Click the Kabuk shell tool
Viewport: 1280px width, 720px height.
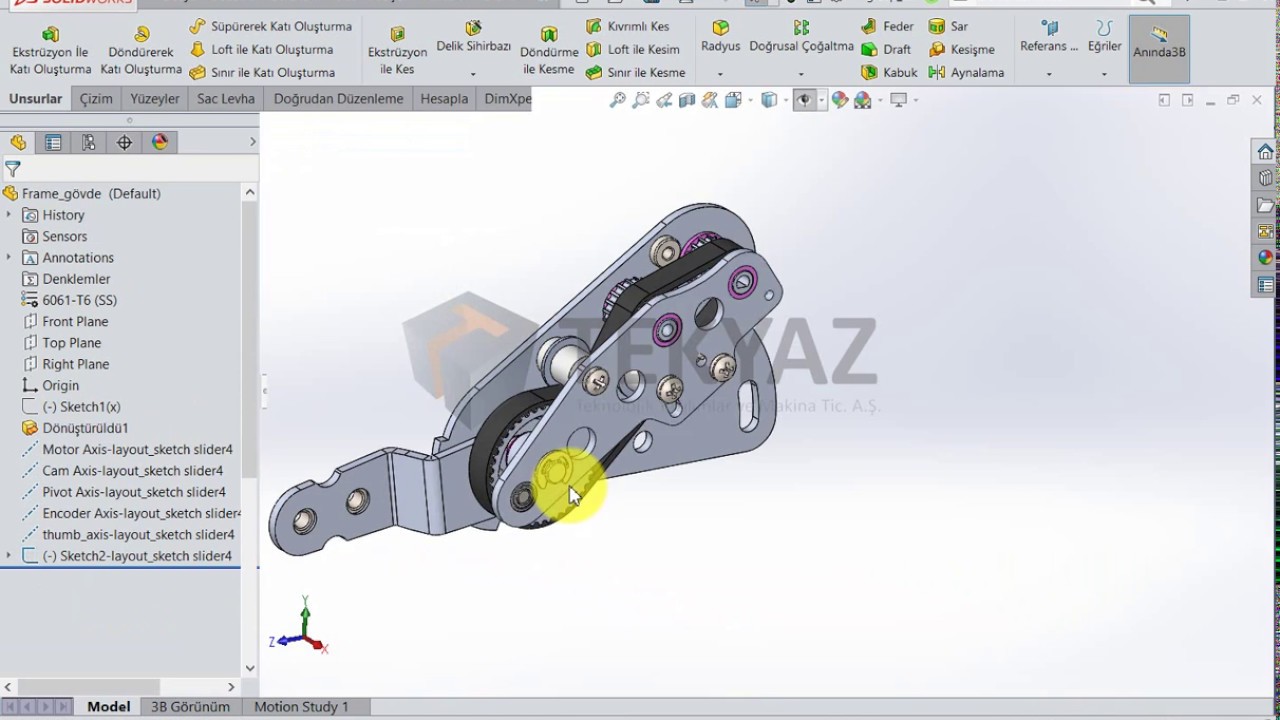[889, 72]
